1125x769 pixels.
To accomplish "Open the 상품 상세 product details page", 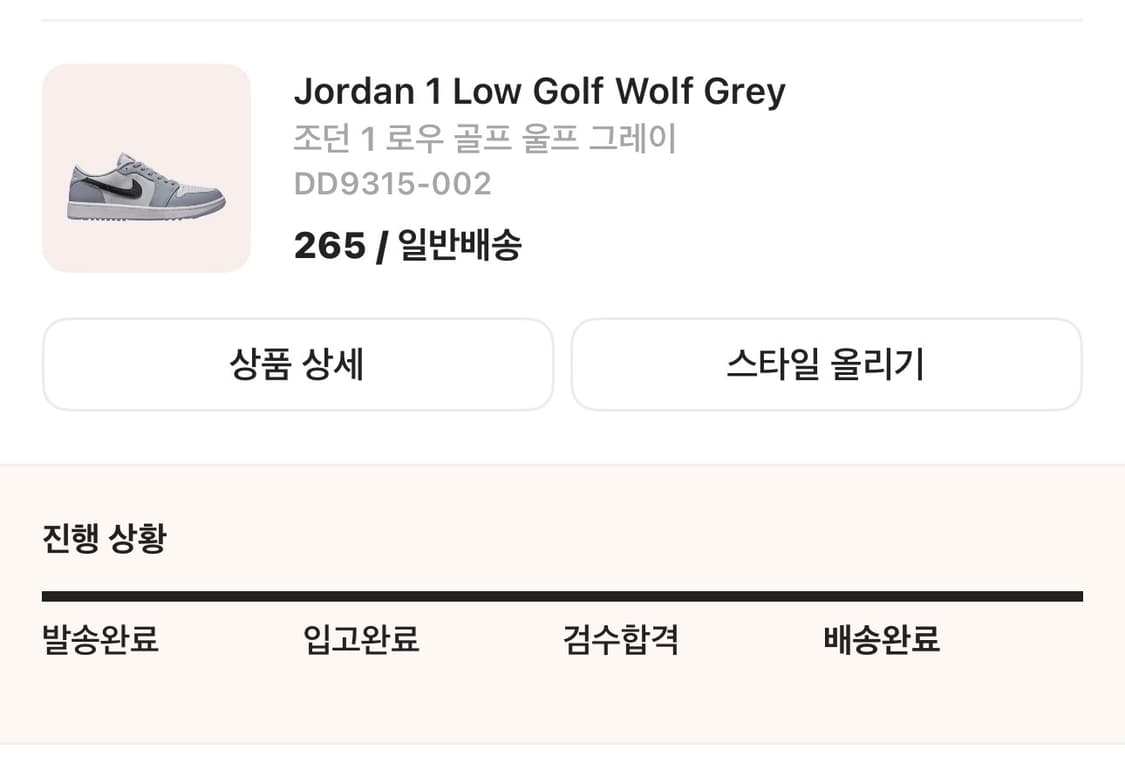I will tap(297, 364).
